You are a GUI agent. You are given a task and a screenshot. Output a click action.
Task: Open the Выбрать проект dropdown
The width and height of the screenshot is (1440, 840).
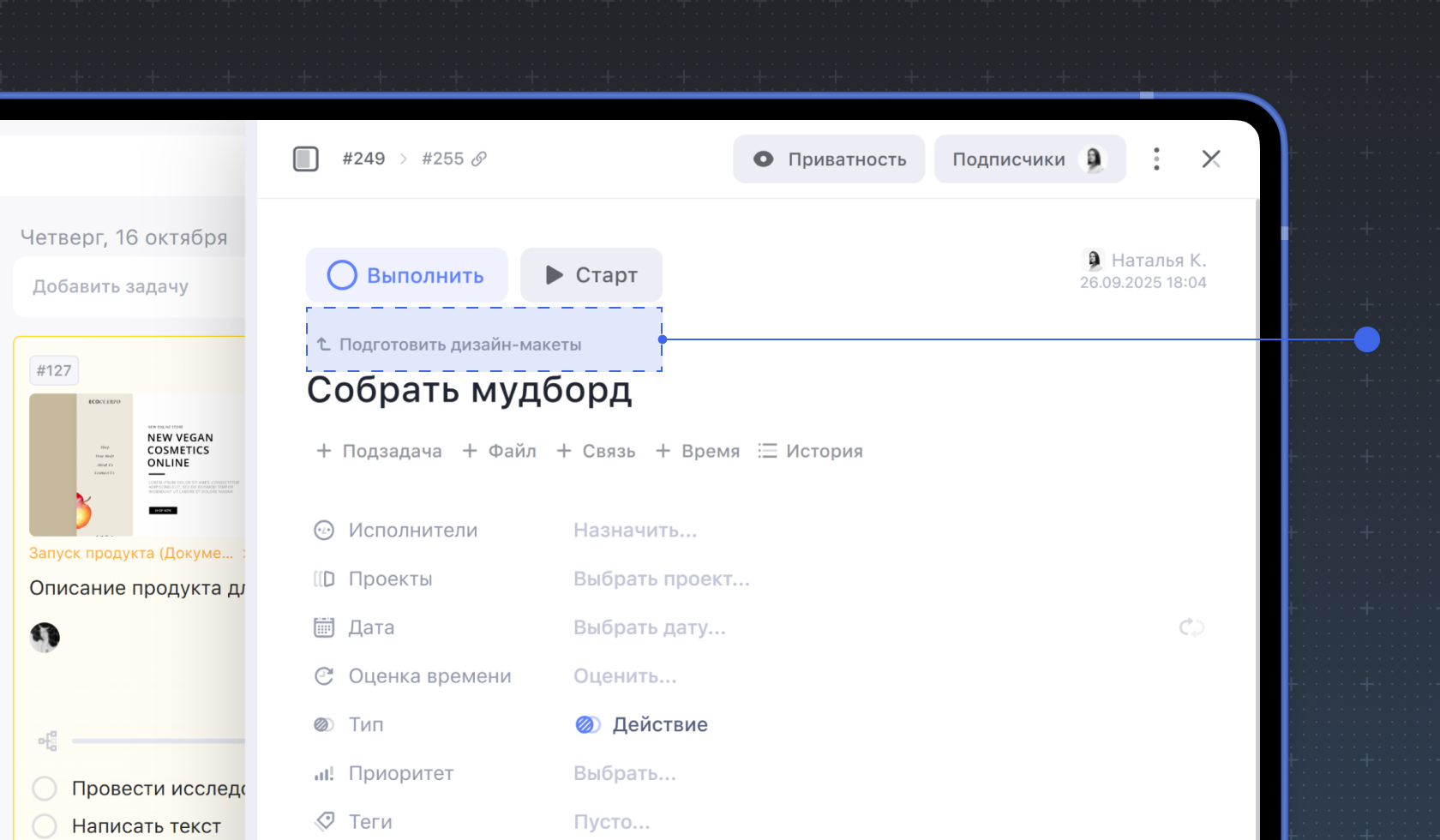point(661,579)
